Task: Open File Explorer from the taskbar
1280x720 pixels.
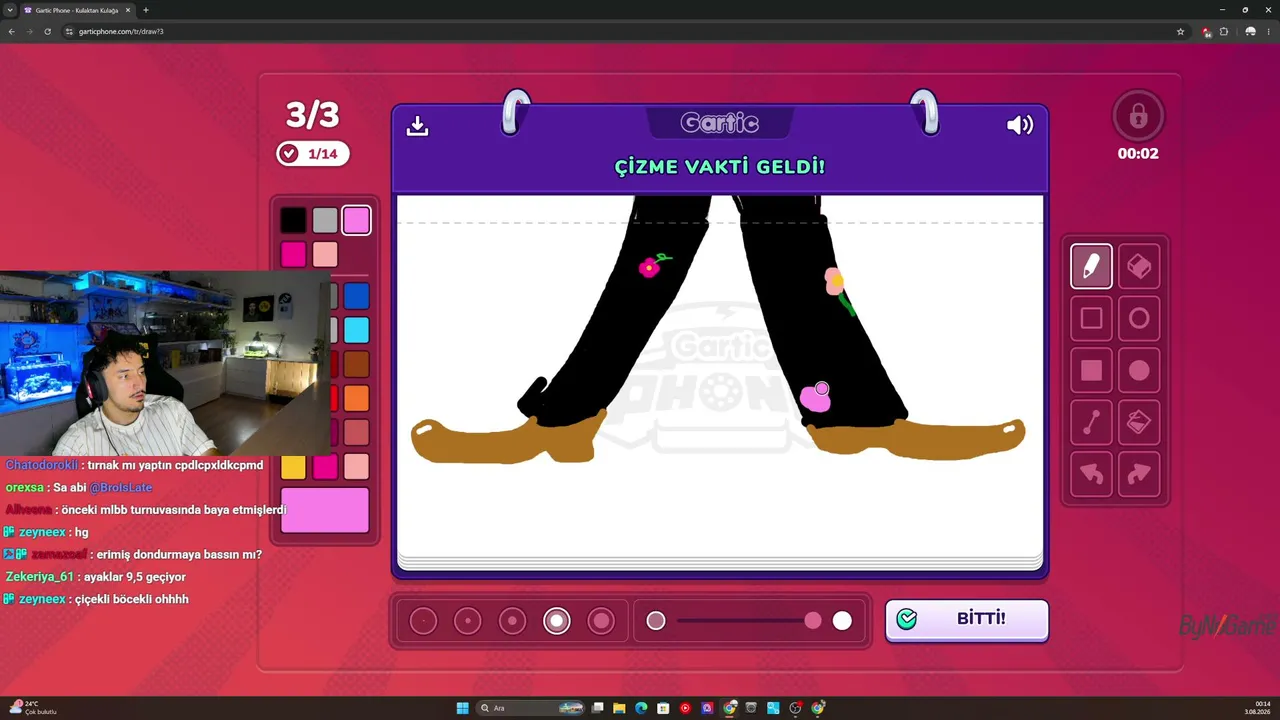Action: 619,708
